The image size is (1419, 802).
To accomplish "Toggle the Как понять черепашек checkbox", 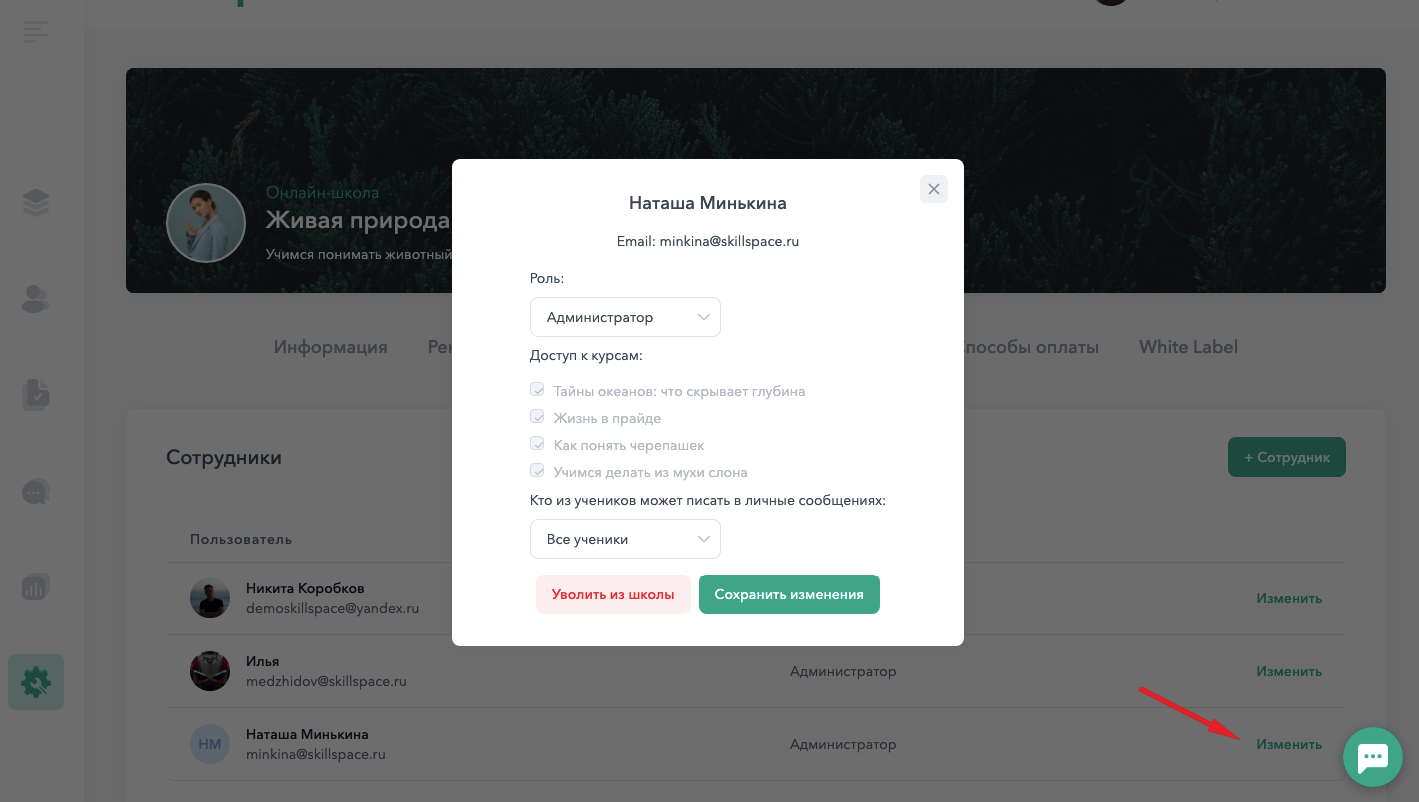I will click(537, 444).
